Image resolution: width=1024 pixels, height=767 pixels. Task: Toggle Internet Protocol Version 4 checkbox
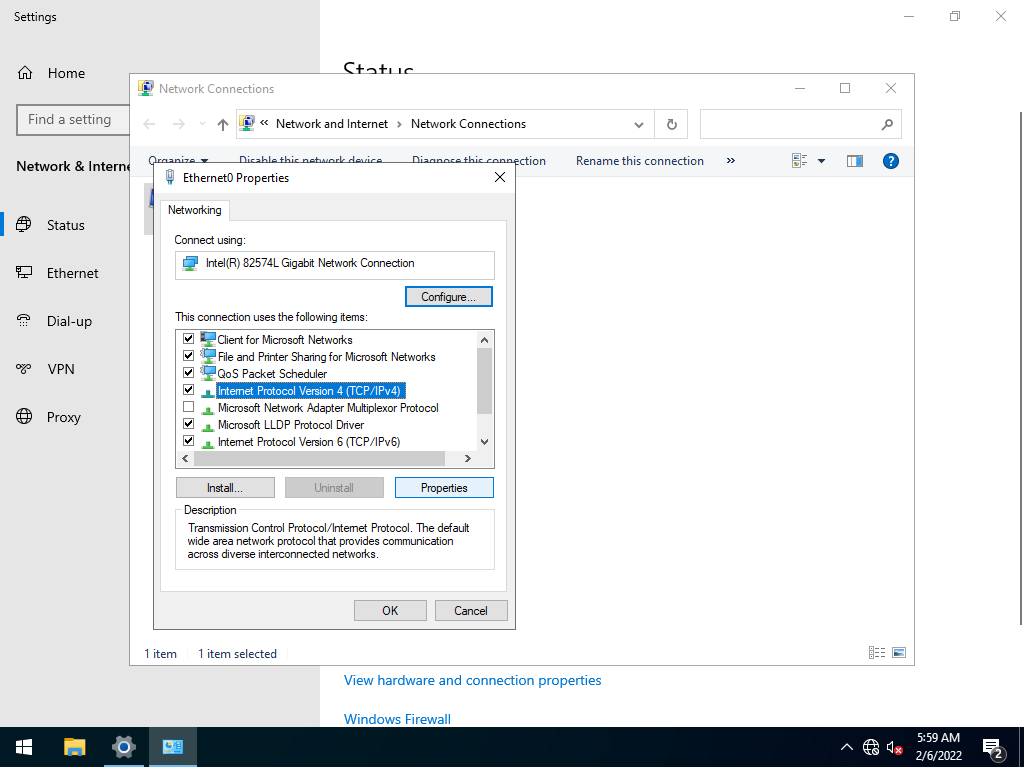tap(189, 389)
